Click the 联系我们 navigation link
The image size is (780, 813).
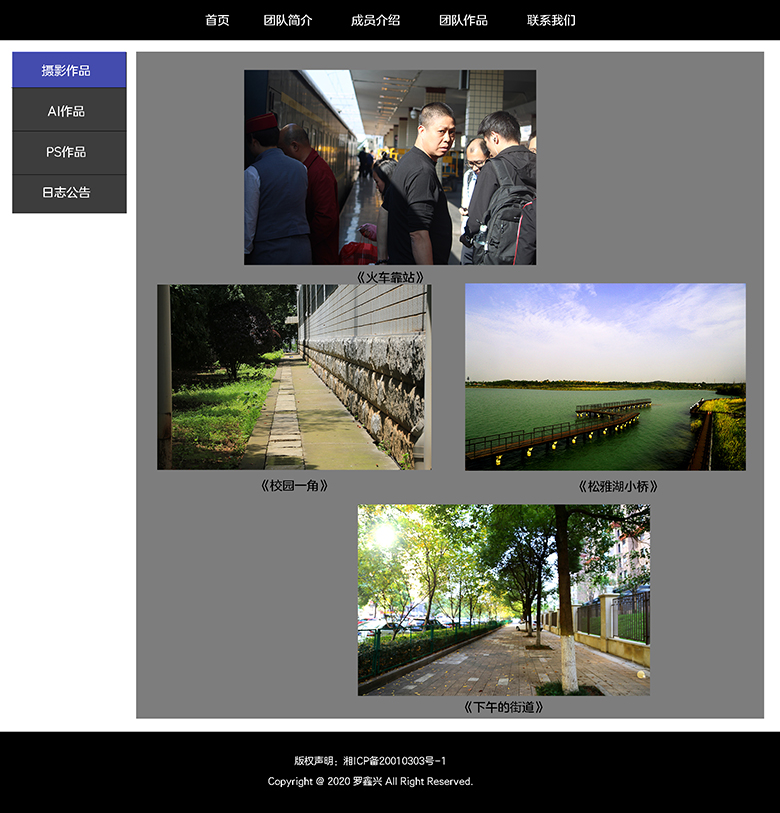[551, 20]
